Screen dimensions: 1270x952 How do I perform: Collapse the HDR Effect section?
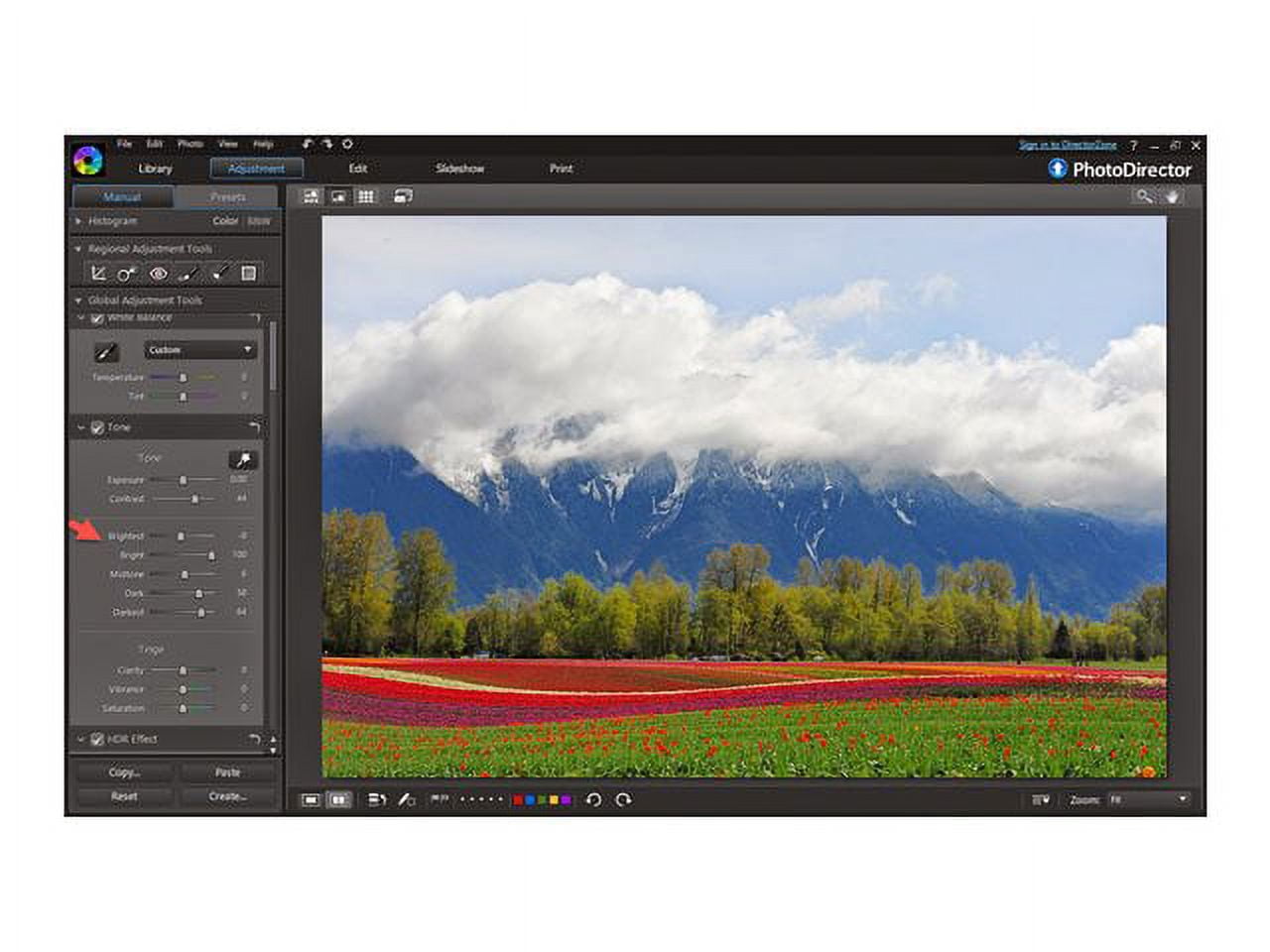[81, 740]
